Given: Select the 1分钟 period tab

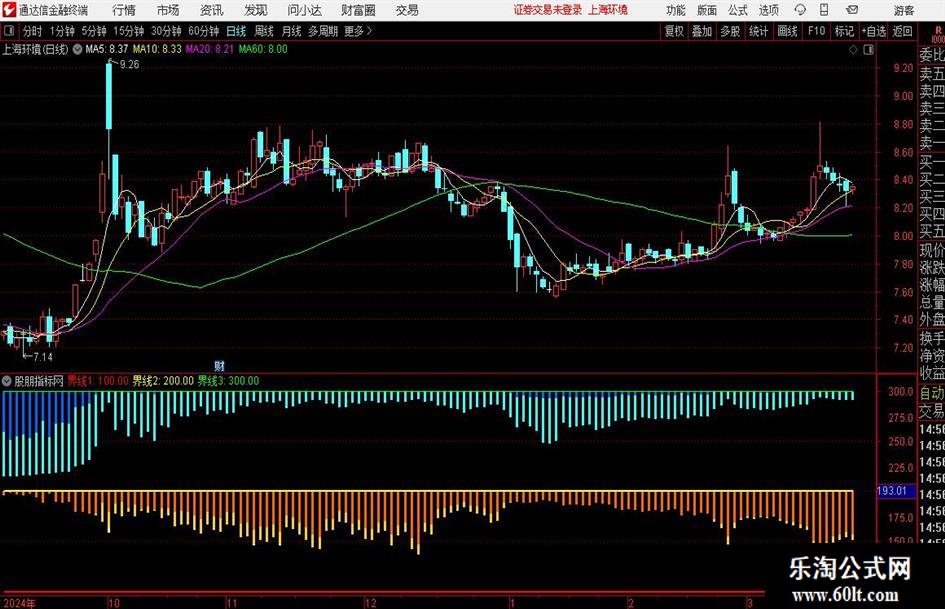Looking at the screenshot, I should (62, 31).
